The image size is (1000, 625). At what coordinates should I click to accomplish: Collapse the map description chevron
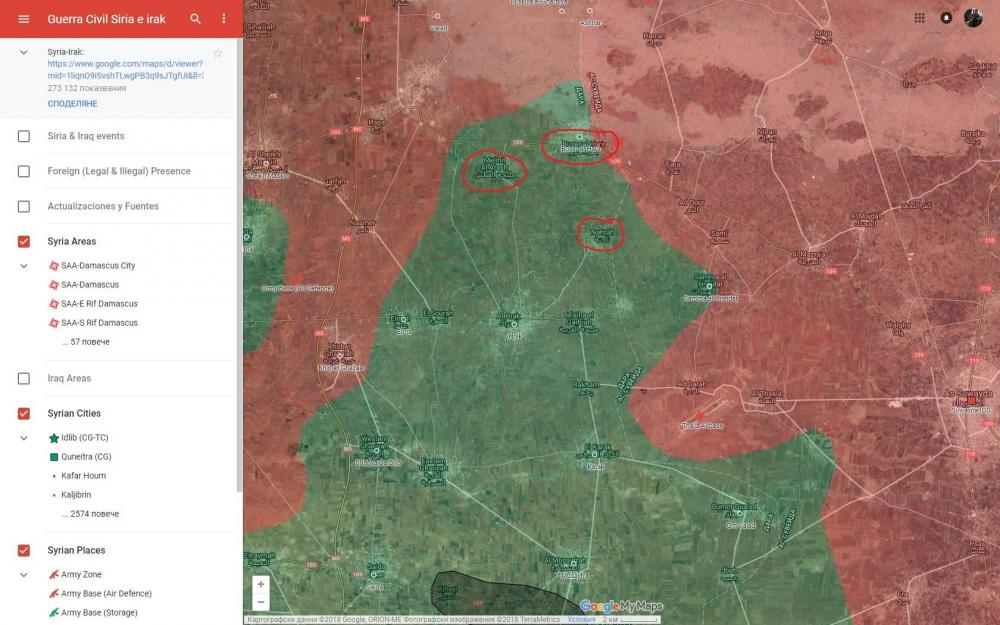(x=24, y=51)
